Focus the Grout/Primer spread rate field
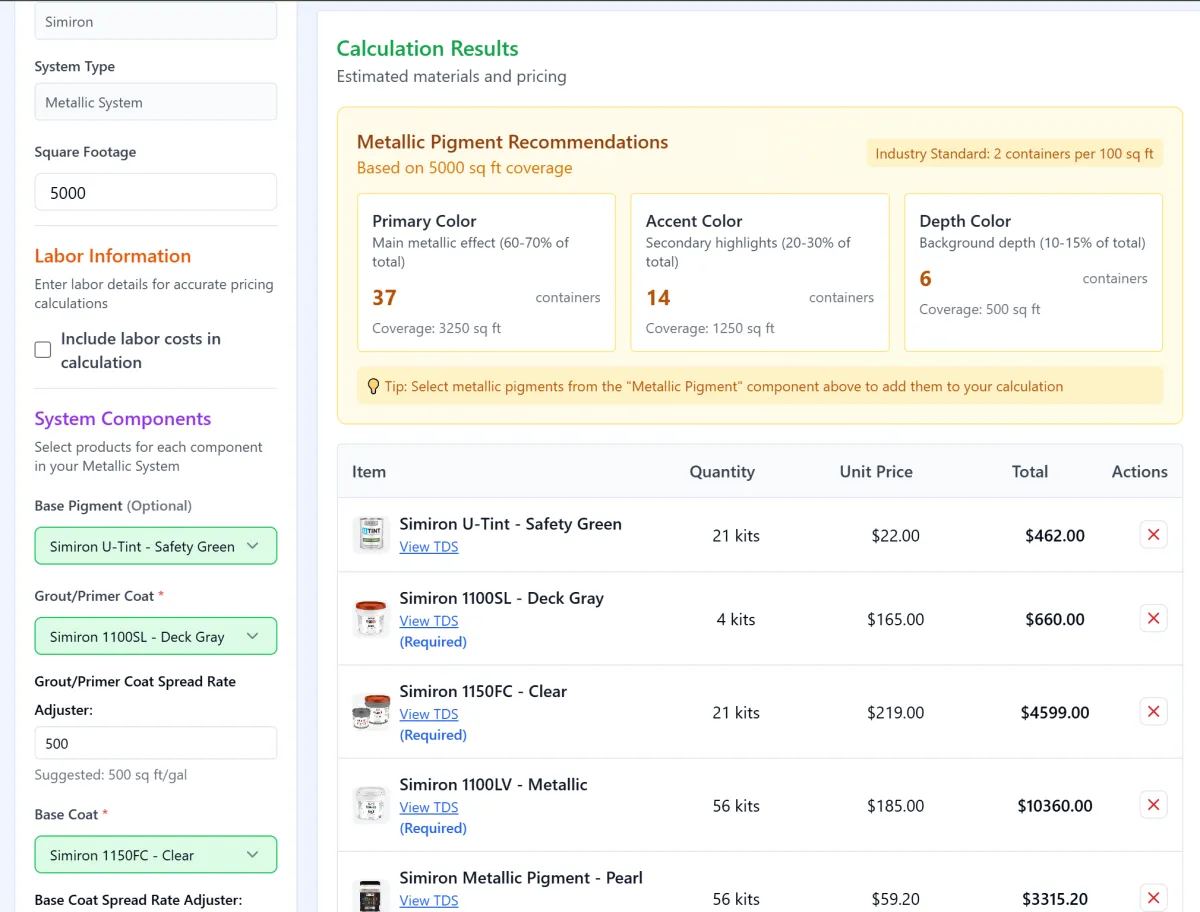This screenshot has width=1200, height=912. coord(156,743)
